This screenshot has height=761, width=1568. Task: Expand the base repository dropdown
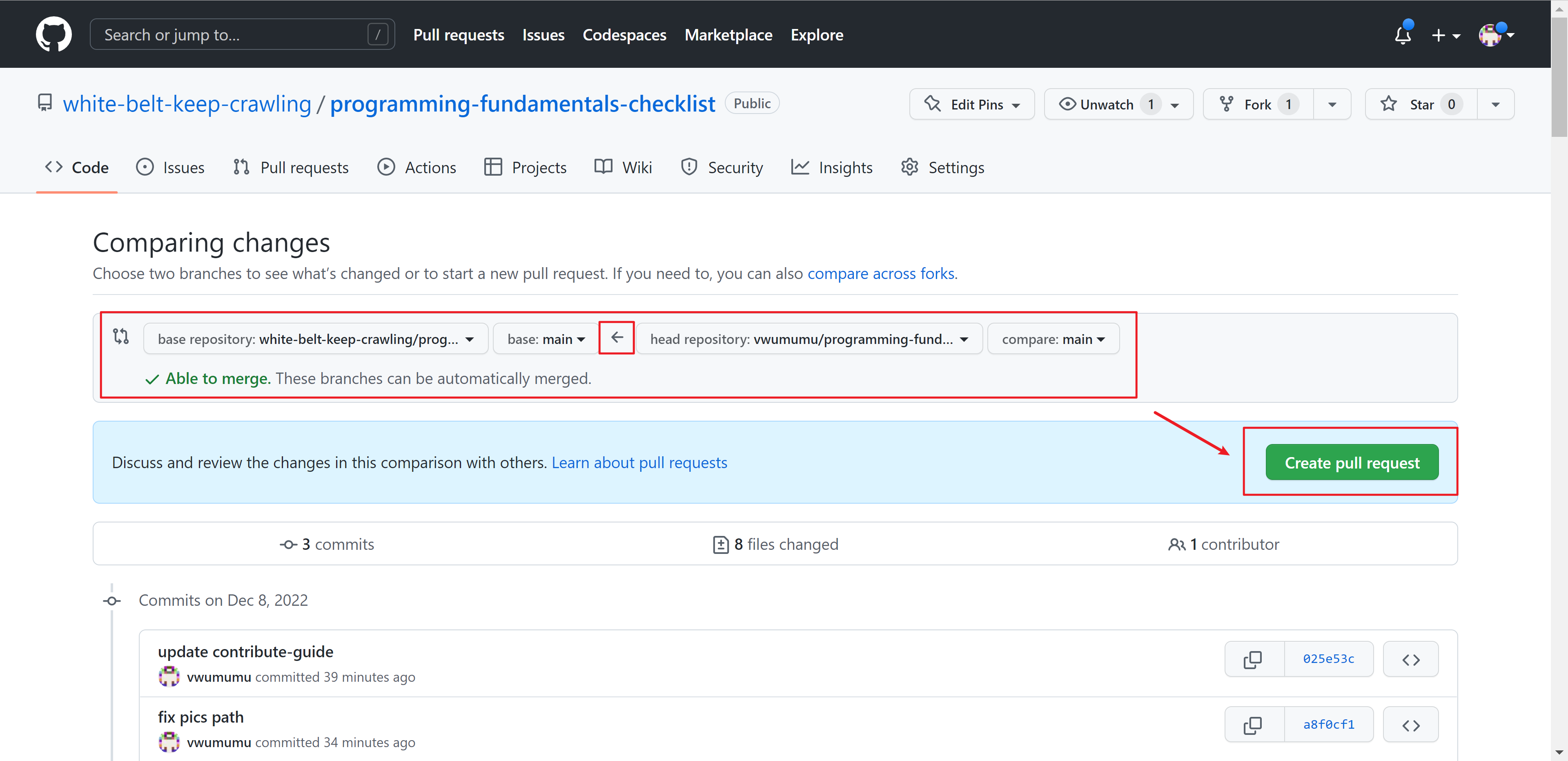click(x=315, y=339)
